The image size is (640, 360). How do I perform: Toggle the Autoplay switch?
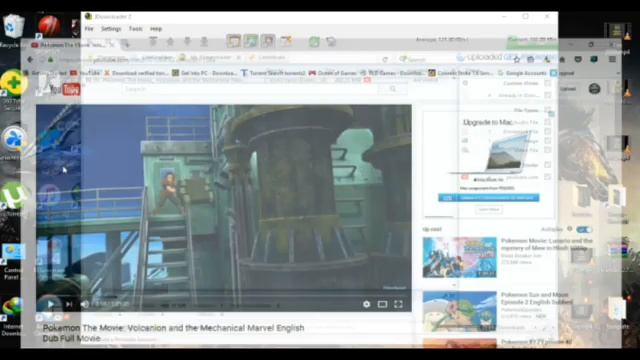click(584, 230)
